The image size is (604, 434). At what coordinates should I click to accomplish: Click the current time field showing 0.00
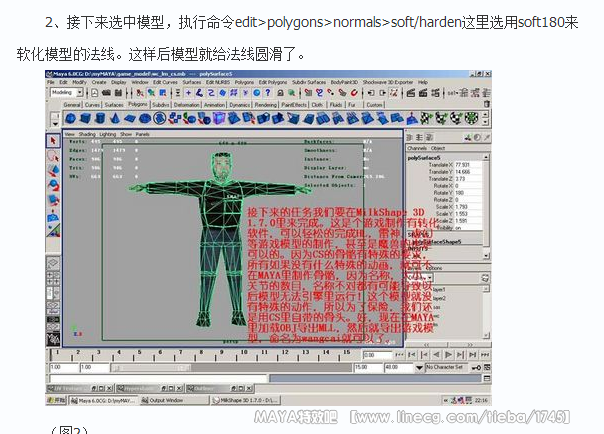pos(377,355)
